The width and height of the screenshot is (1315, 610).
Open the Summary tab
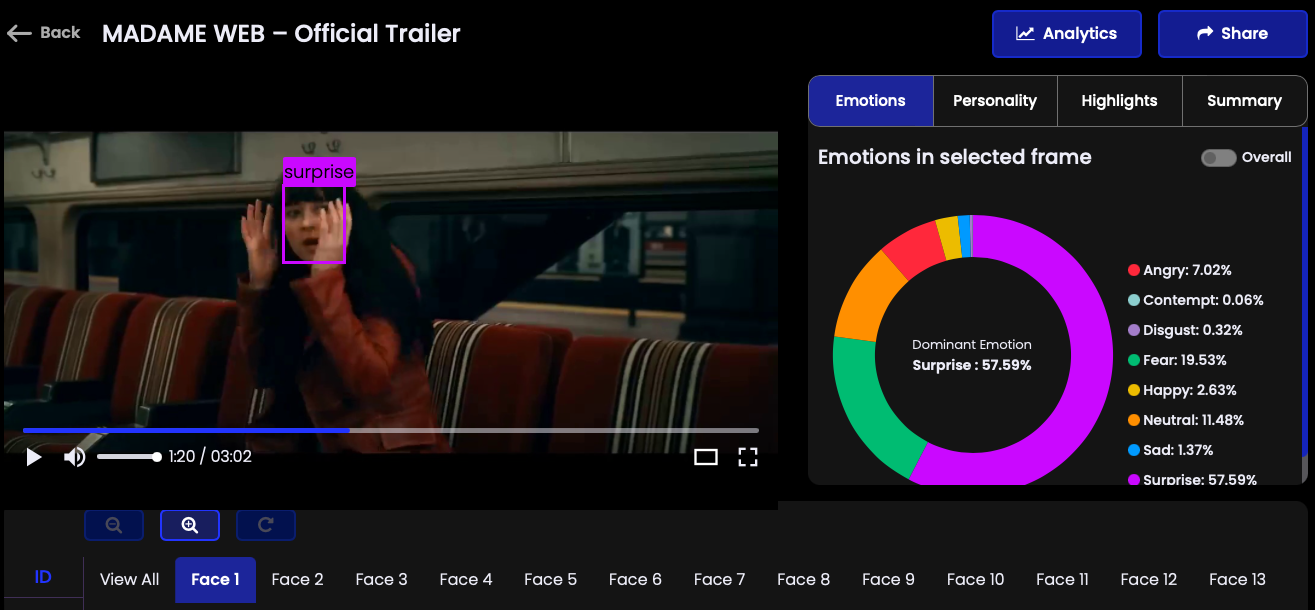(x=1244, y=101)
